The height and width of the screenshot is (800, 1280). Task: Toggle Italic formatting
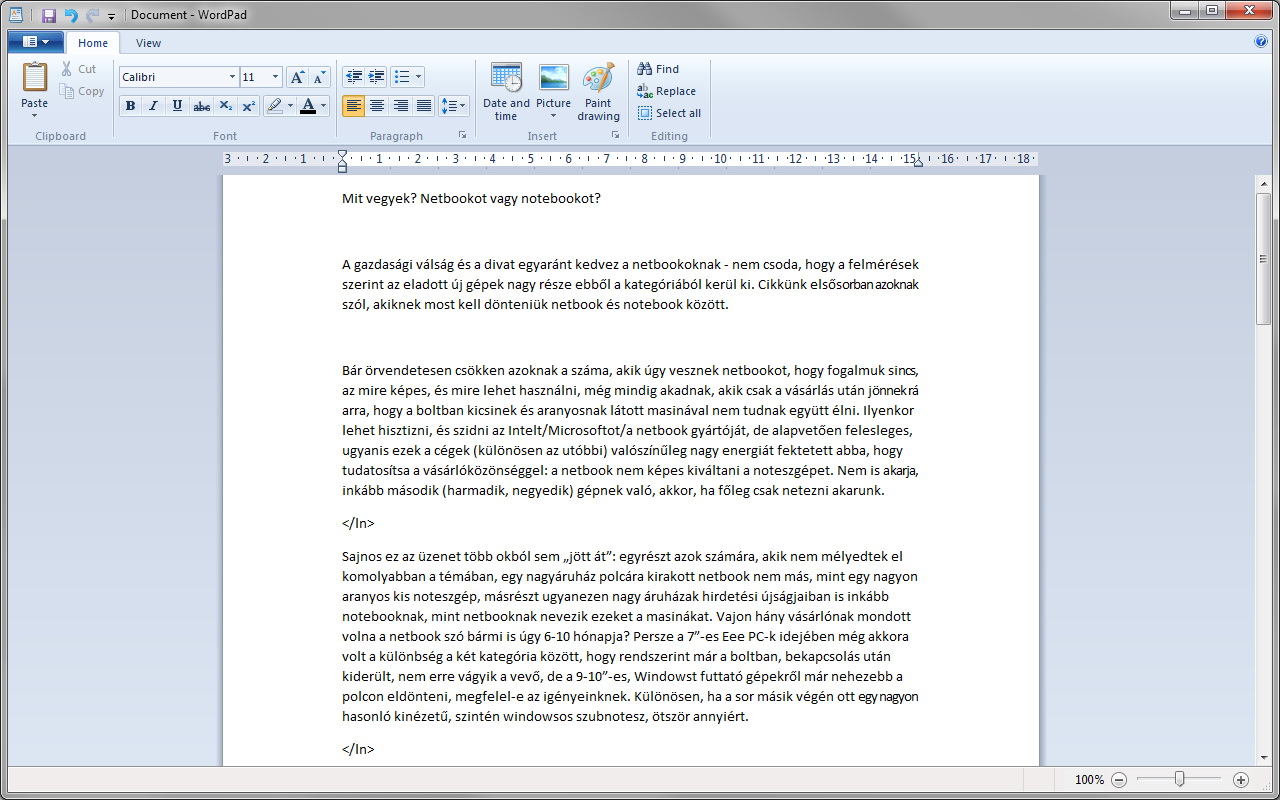(x=153, y=105)
